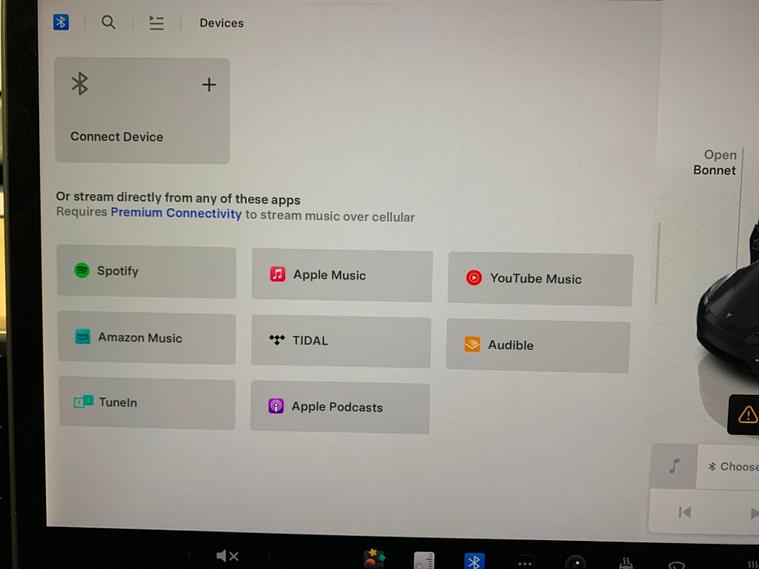The image size is (759, 569).
Task: Tap the Choose media source label
Action: tap(733, 466)
